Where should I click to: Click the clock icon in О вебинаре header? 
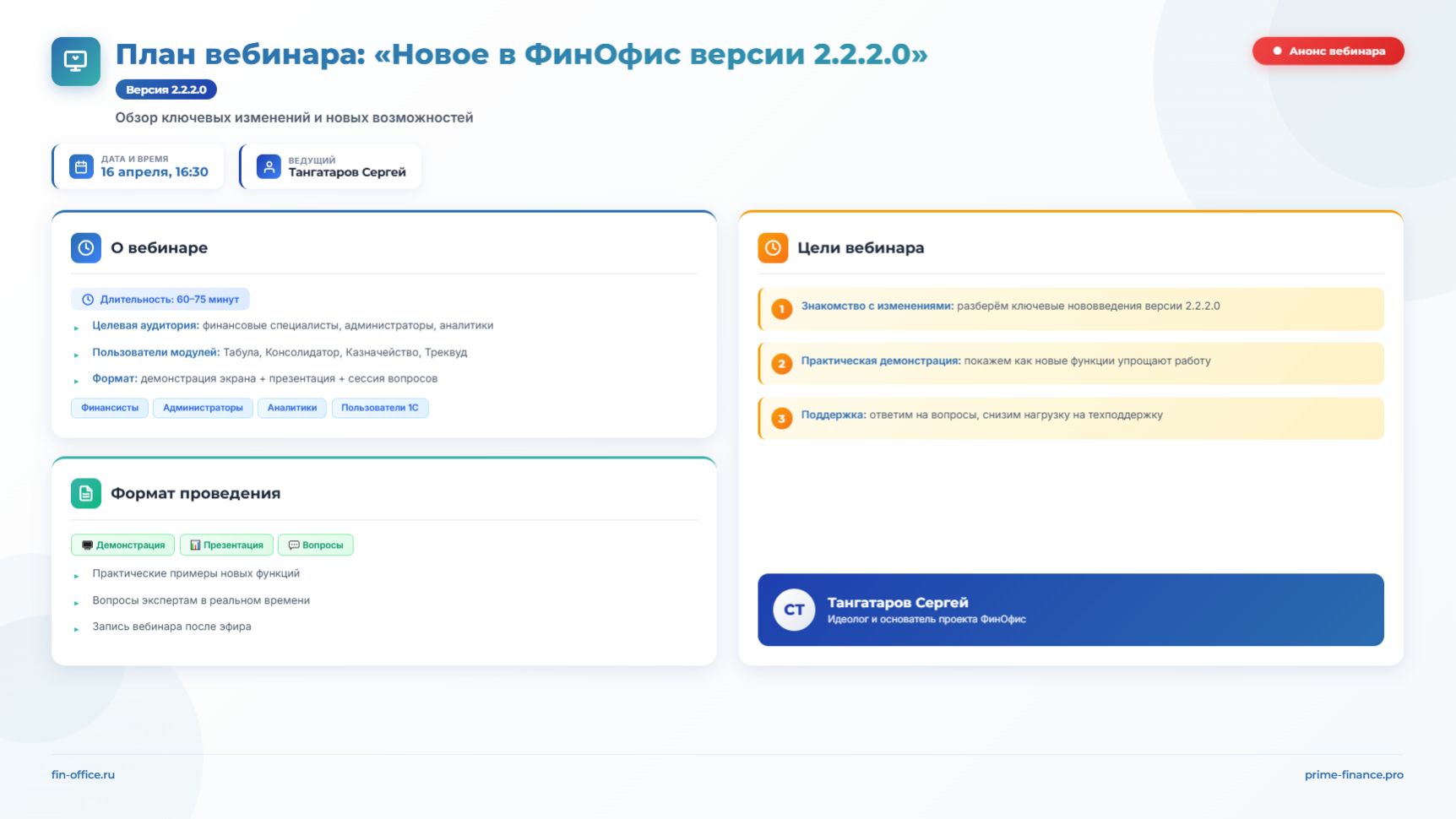click(x=86, y=248)
